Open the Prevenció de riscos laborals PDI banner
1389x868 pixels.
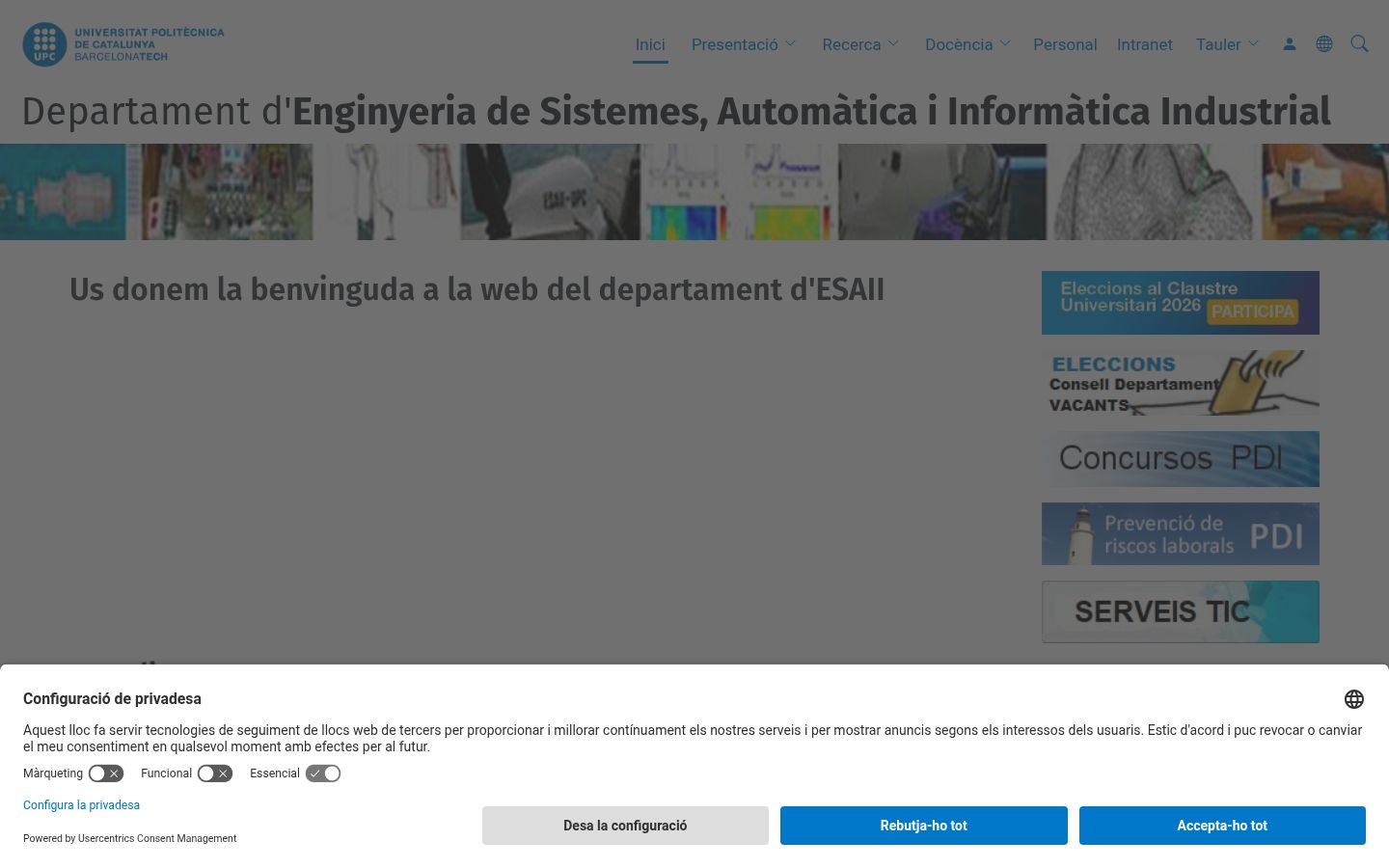tap(1181, 534)
